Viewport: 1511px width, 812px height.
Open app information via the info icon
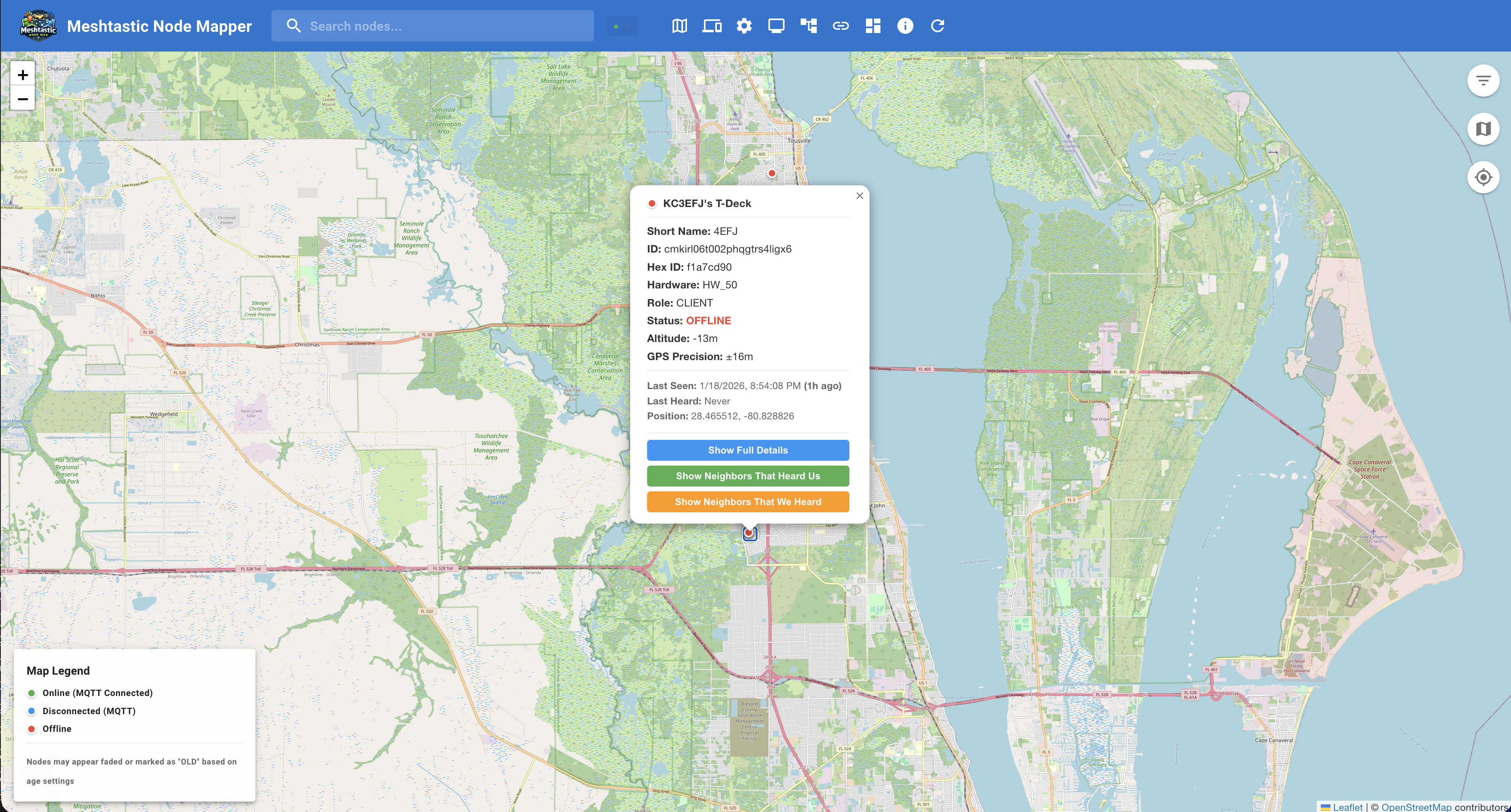coord(905,26)
